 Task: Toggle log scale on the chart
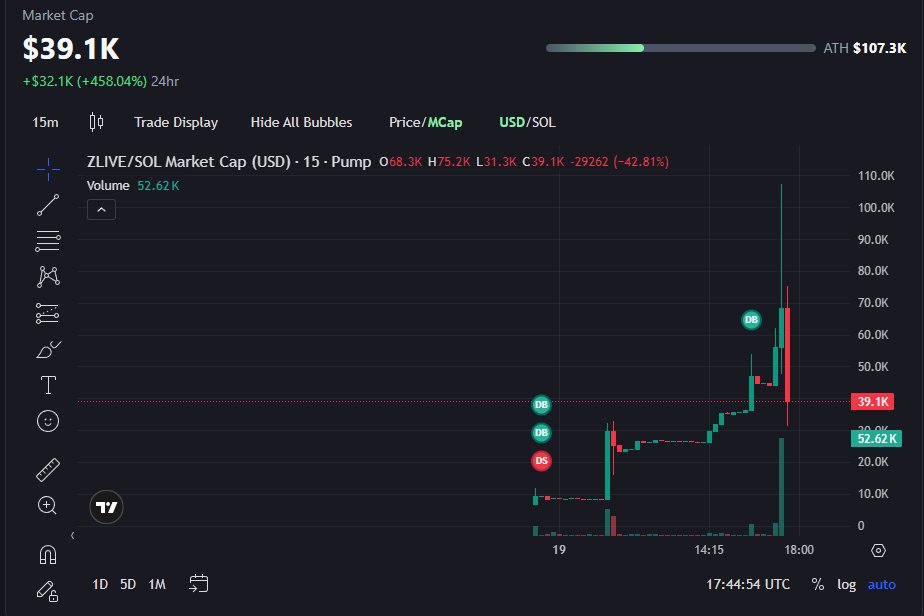coord(846,584)
